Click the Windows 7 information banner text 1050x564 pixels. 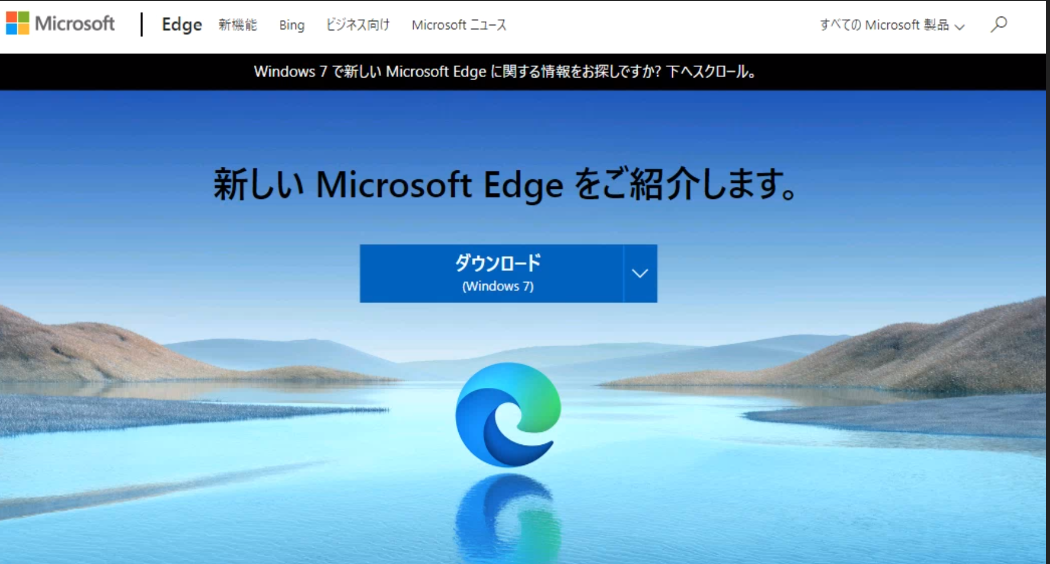(506, 72)
